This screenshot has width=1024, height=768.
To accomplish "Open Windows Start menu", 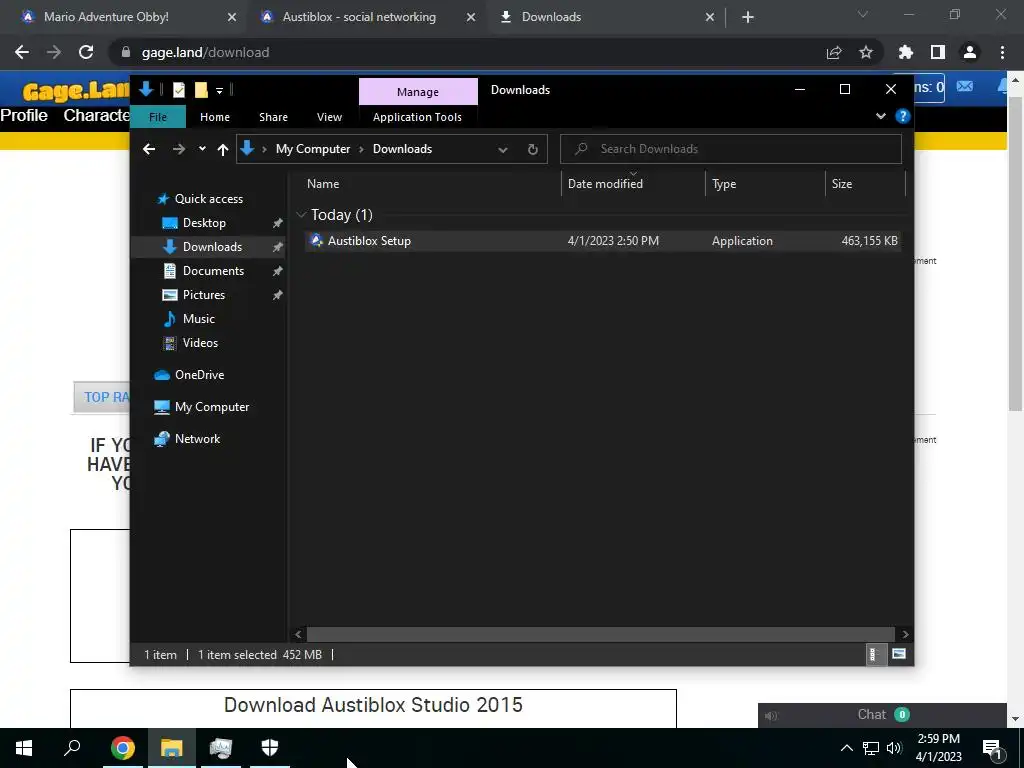I will (24, 747).
